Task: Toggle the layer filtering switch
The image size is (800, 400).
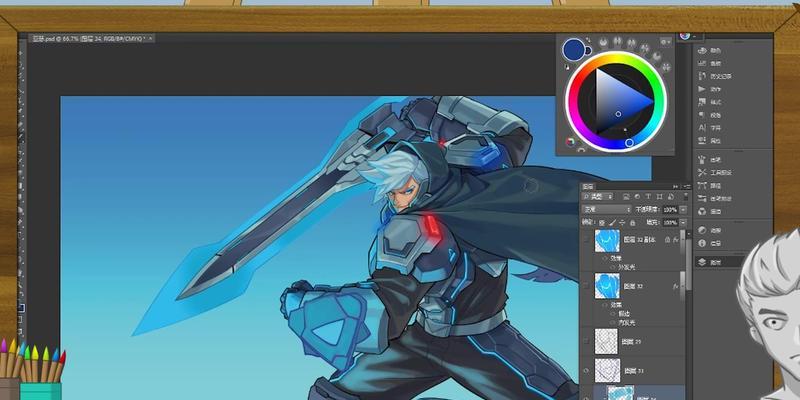Action: [686, 196]
